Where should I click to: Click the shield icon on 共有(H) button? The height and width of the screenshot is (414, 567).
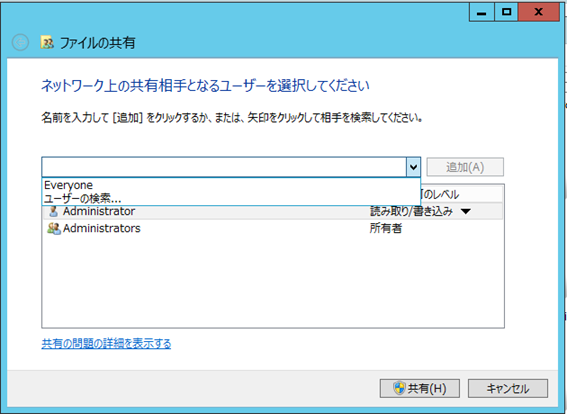coord(399,388)
